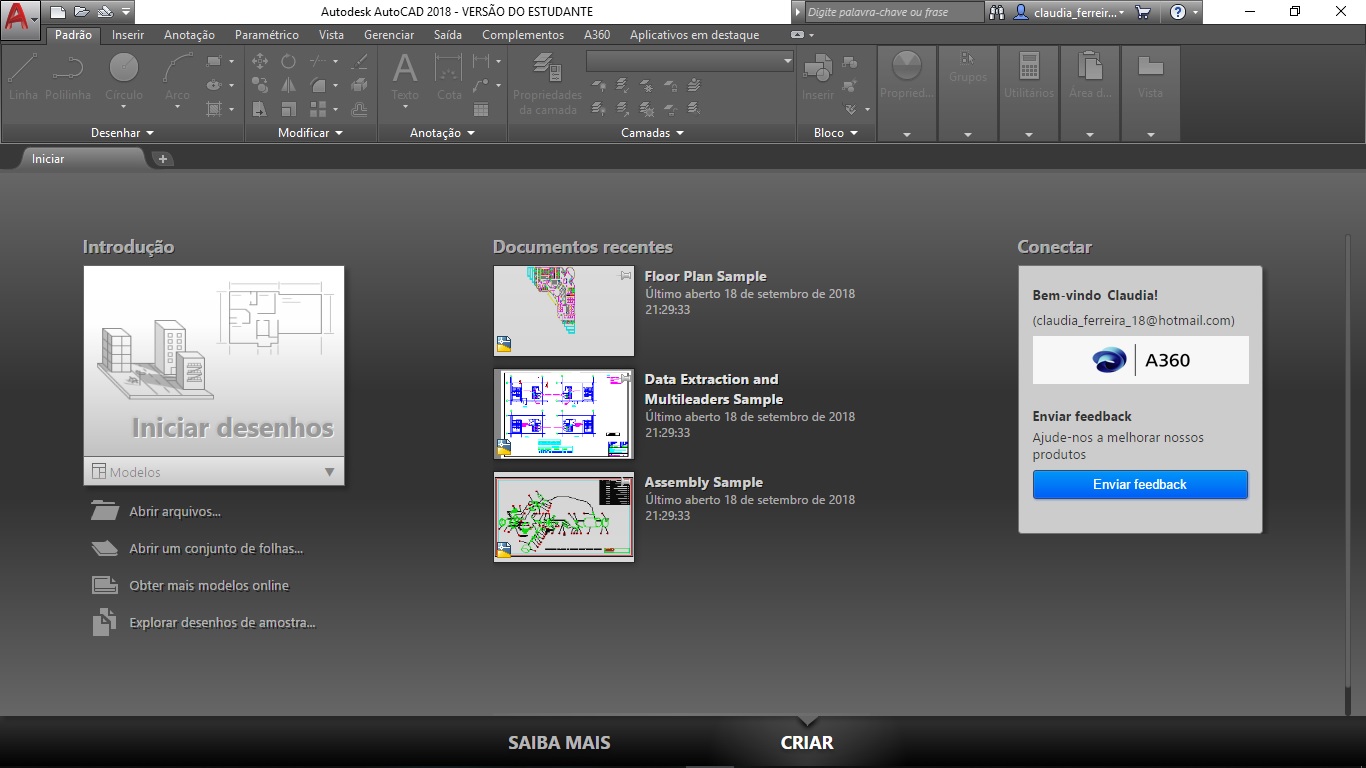Pin the Data Extraction and Multileaders Sample document
The image size is (1366, 768).
pos(626,378)
